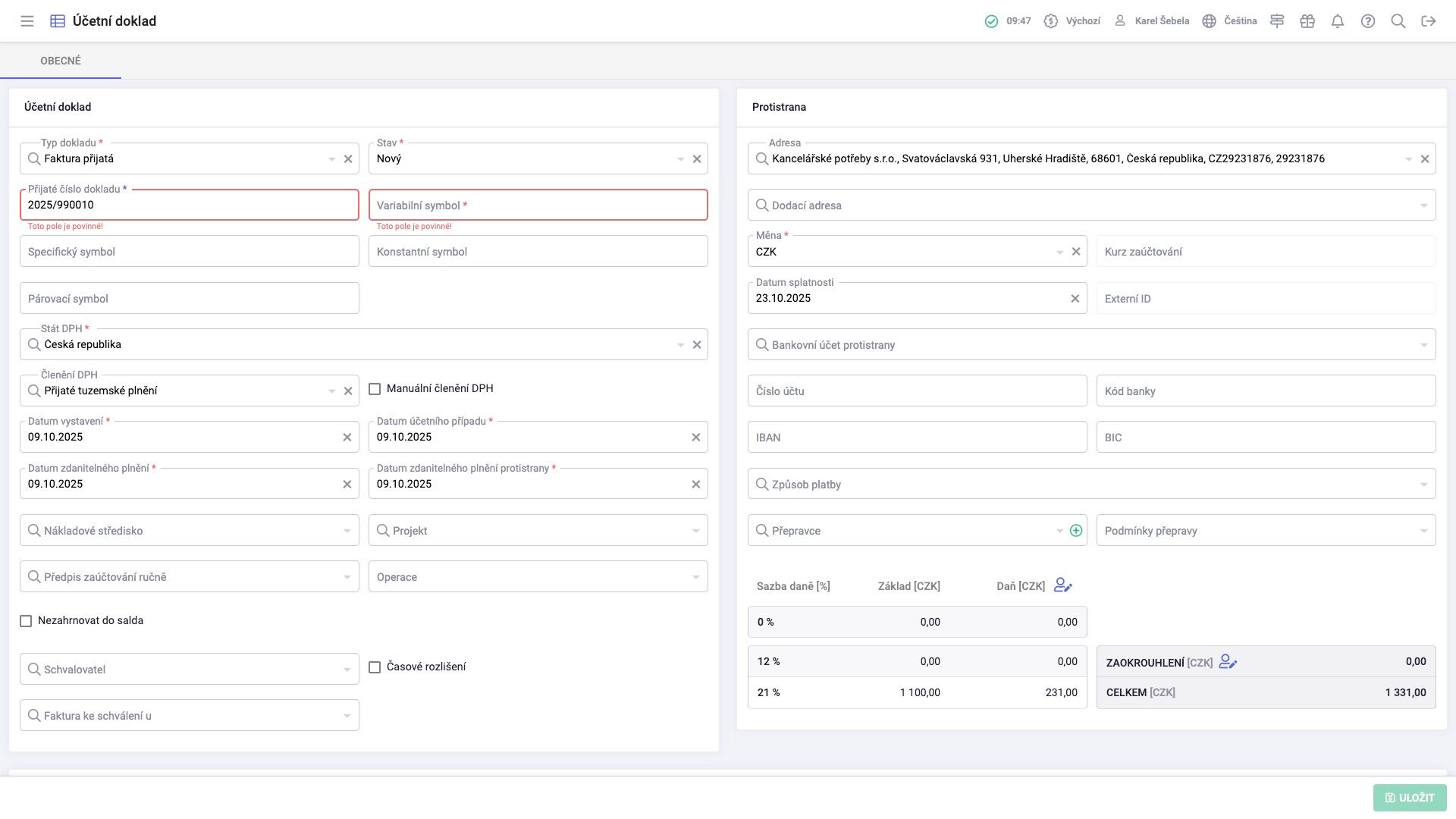
Task: Click the gift box icon
Action: 1307,21
